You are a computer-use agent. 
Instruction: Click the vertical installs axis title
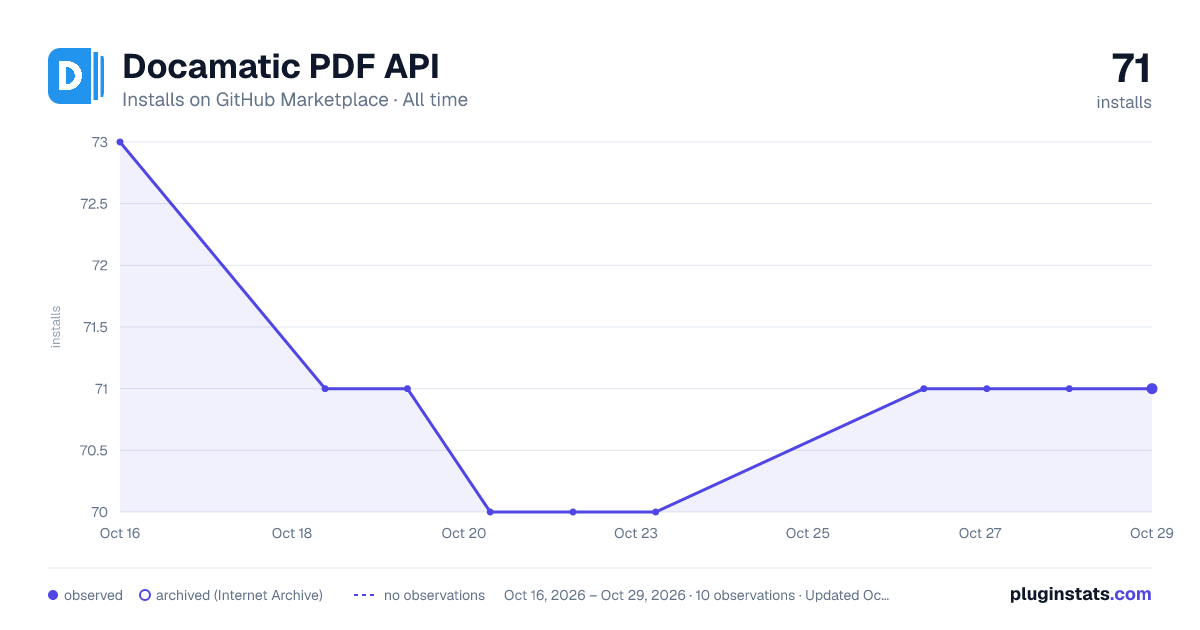coord(56,327)
